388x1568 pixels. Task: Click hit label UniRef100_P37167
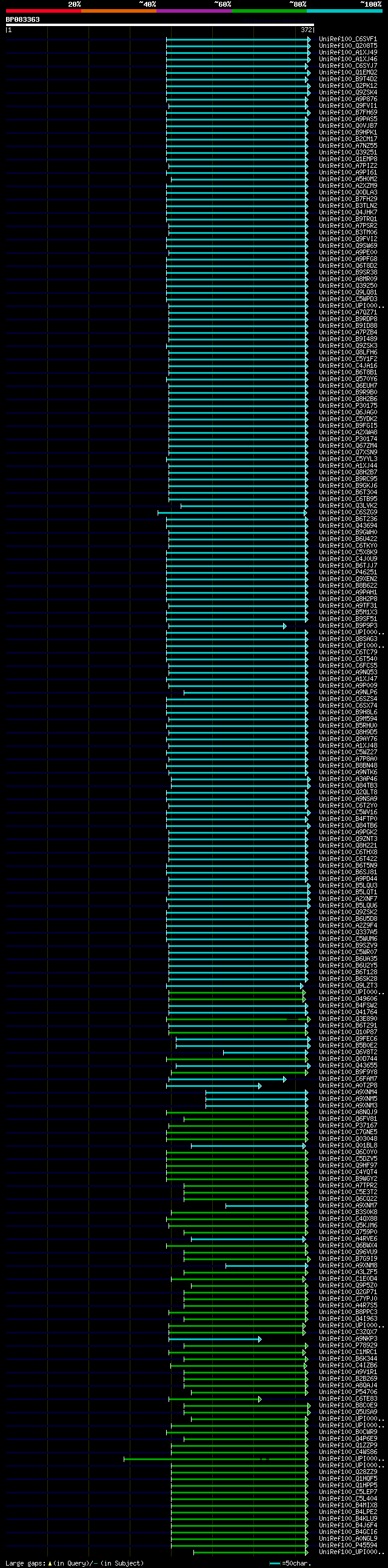point(348,1126)
